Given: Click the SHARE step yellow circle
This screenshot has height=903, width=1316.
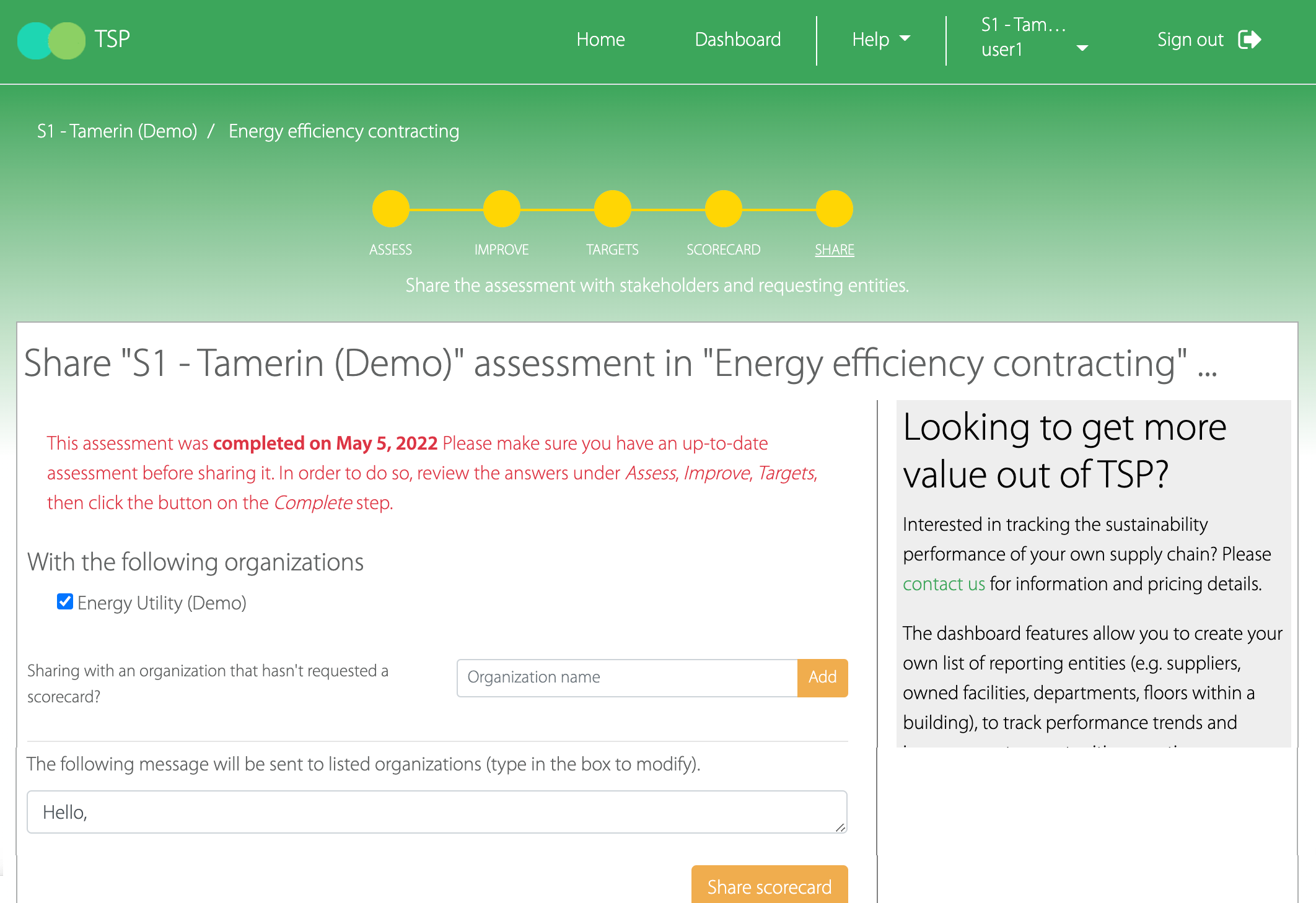Looking at the screenshot, I should click(x=834, y=209).
